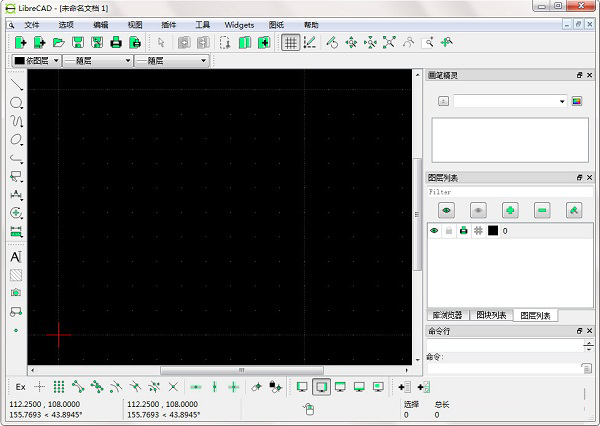
Task: Open the Ellipse tools on left toolbar
Action: click(x=16, y=139)
